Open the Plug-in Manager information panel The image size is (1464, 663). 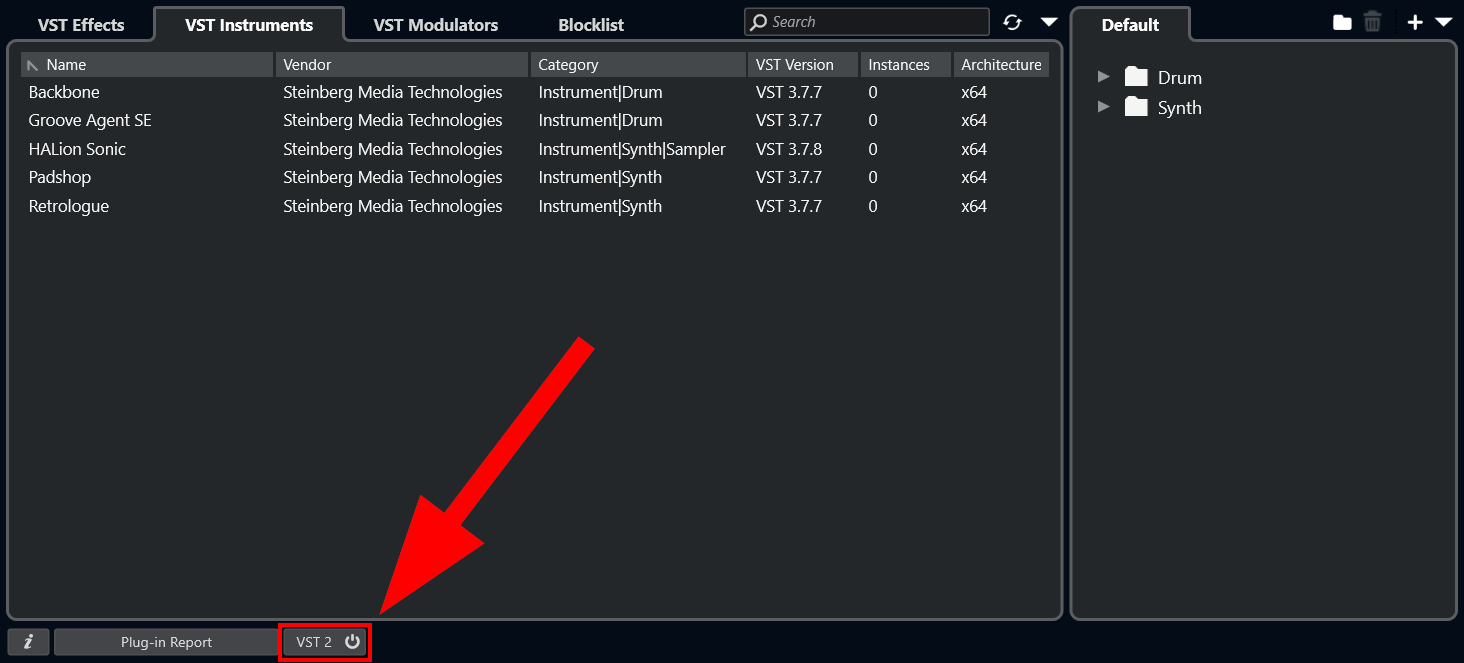[28, 642]
